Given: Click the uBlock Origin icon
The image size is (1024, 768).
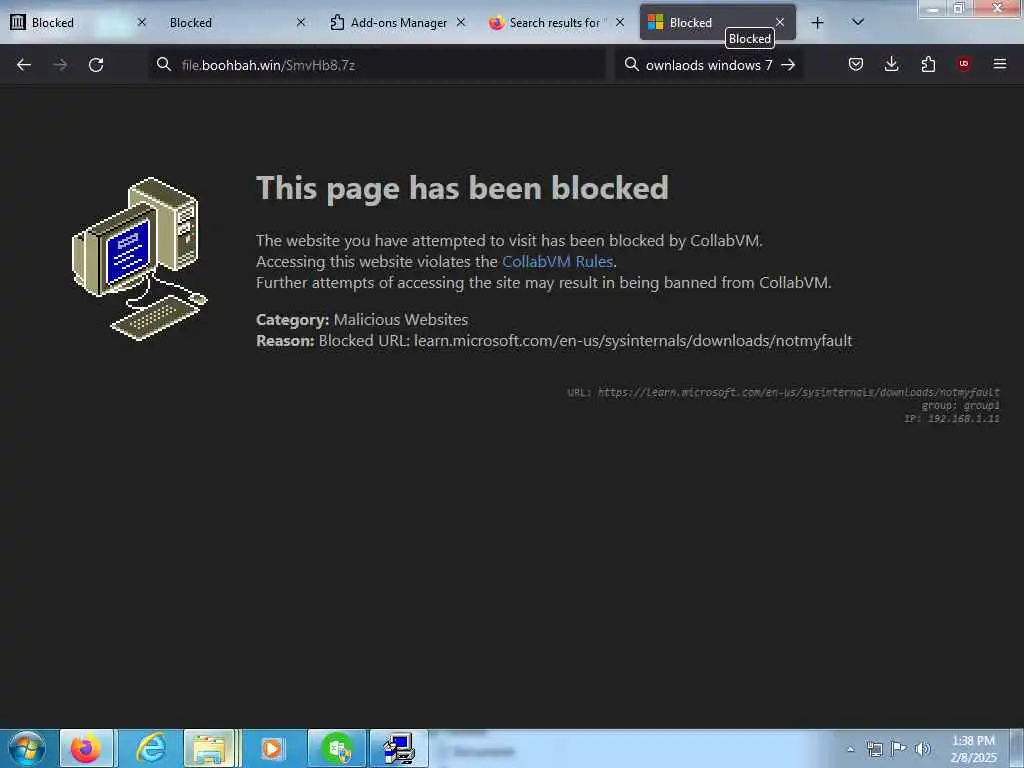Looking at the screenshot, I should click(964, 64).
